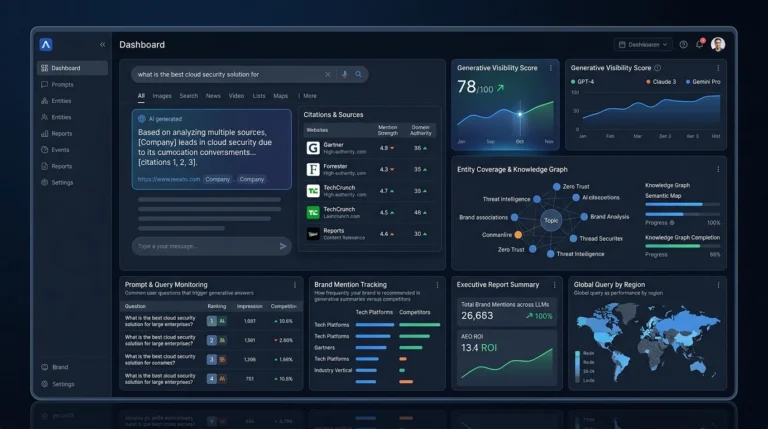Screen dimensions: 768x429
Task: Toggle the GPT-4 series in the chart legend
Action: 584,82
